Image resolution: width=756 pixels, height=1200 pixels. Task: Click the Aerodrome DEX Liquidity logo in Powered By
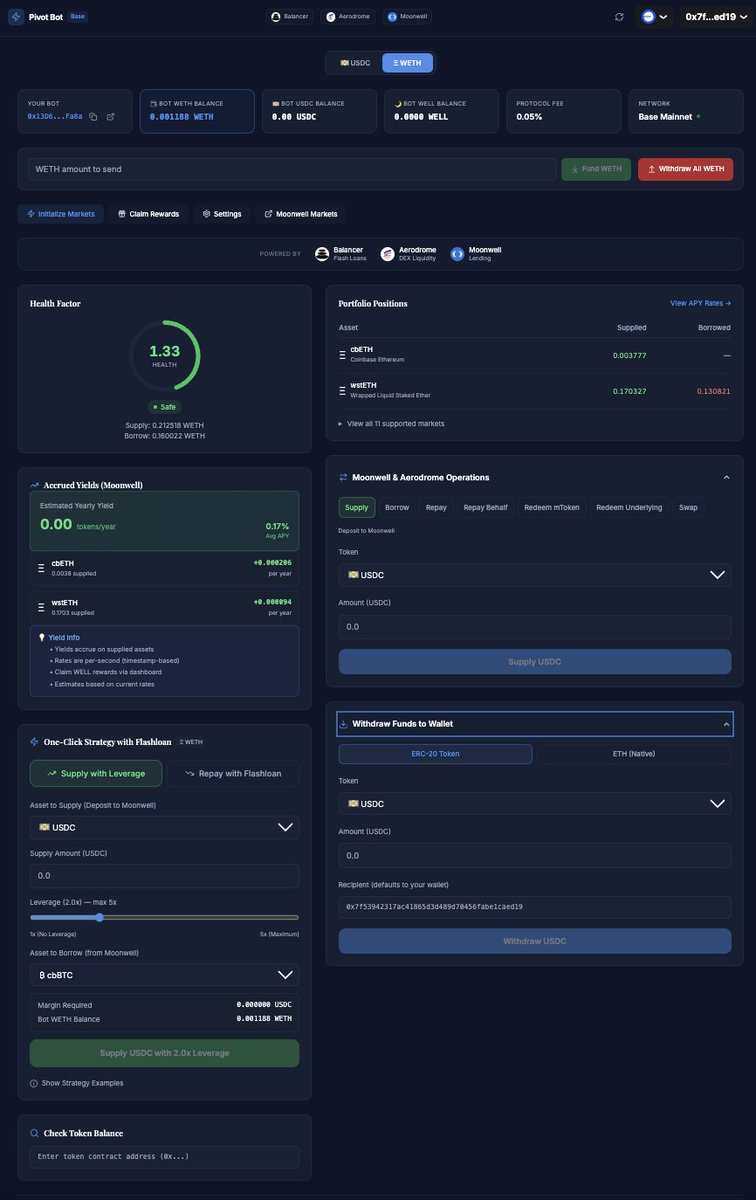coord(388,254)
